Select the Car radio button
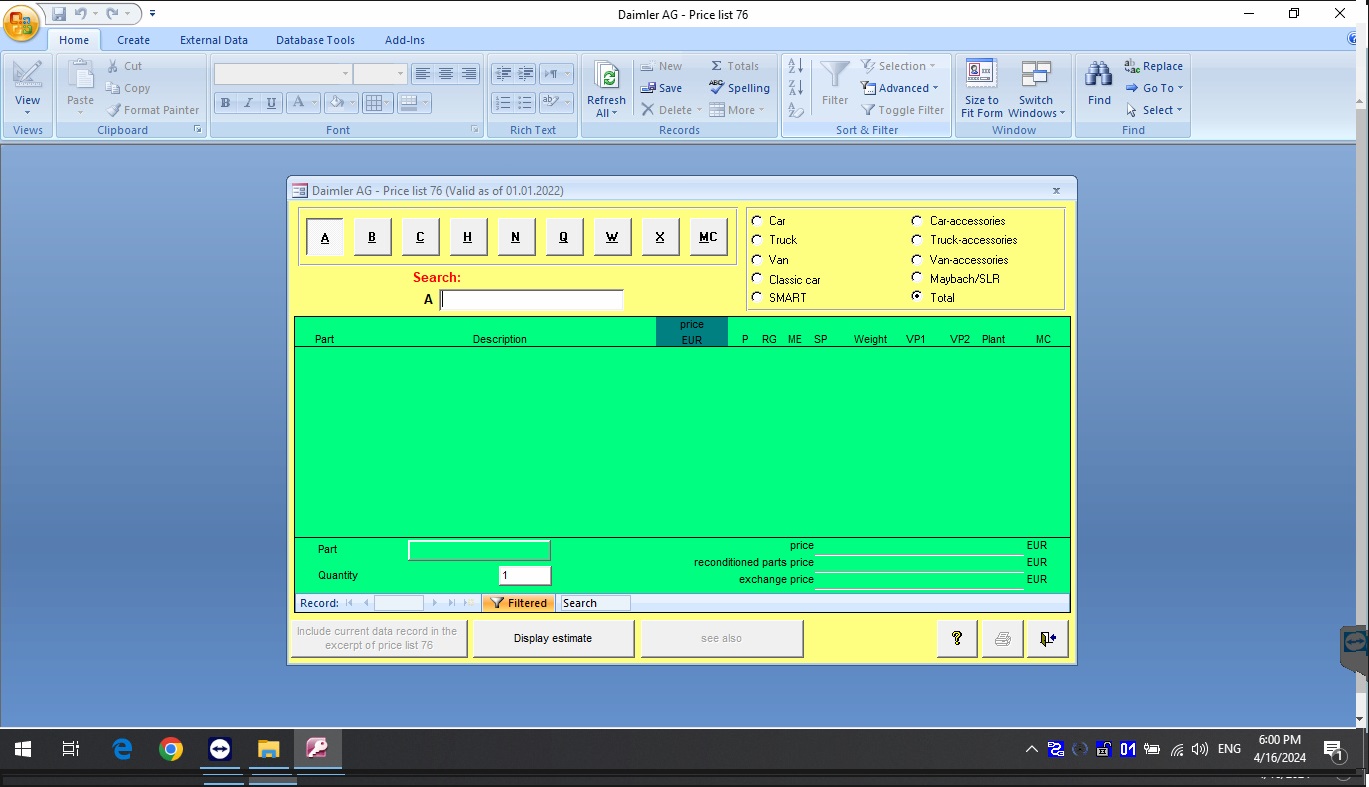Viewport: 1369px width, 787px height. tap(757, 221)
